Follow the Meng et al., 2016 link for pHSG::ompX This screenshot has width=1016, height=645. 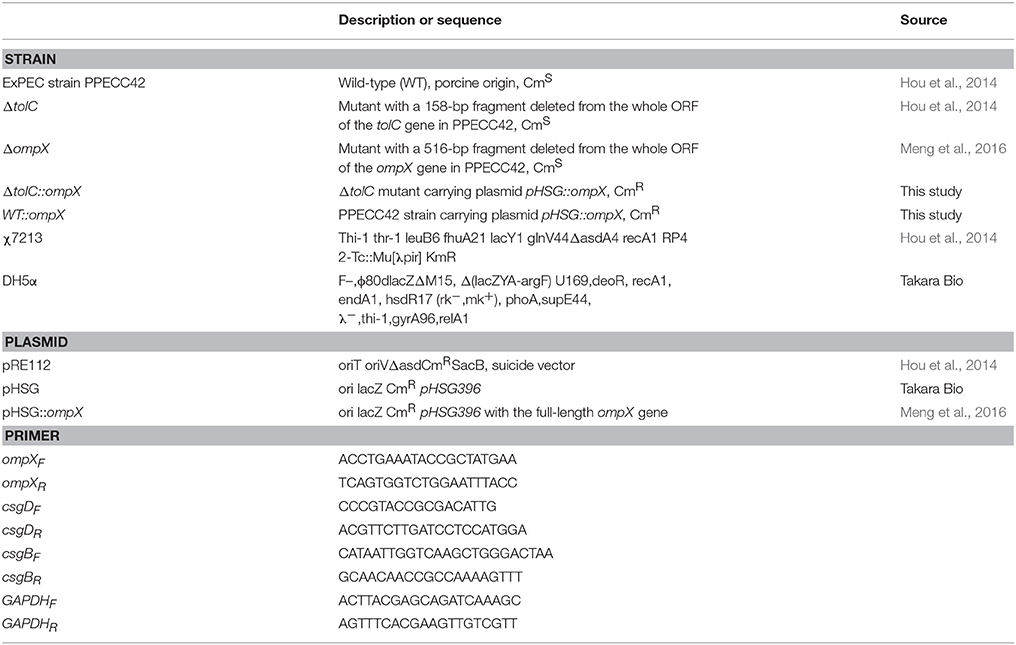tap(952, 412)
